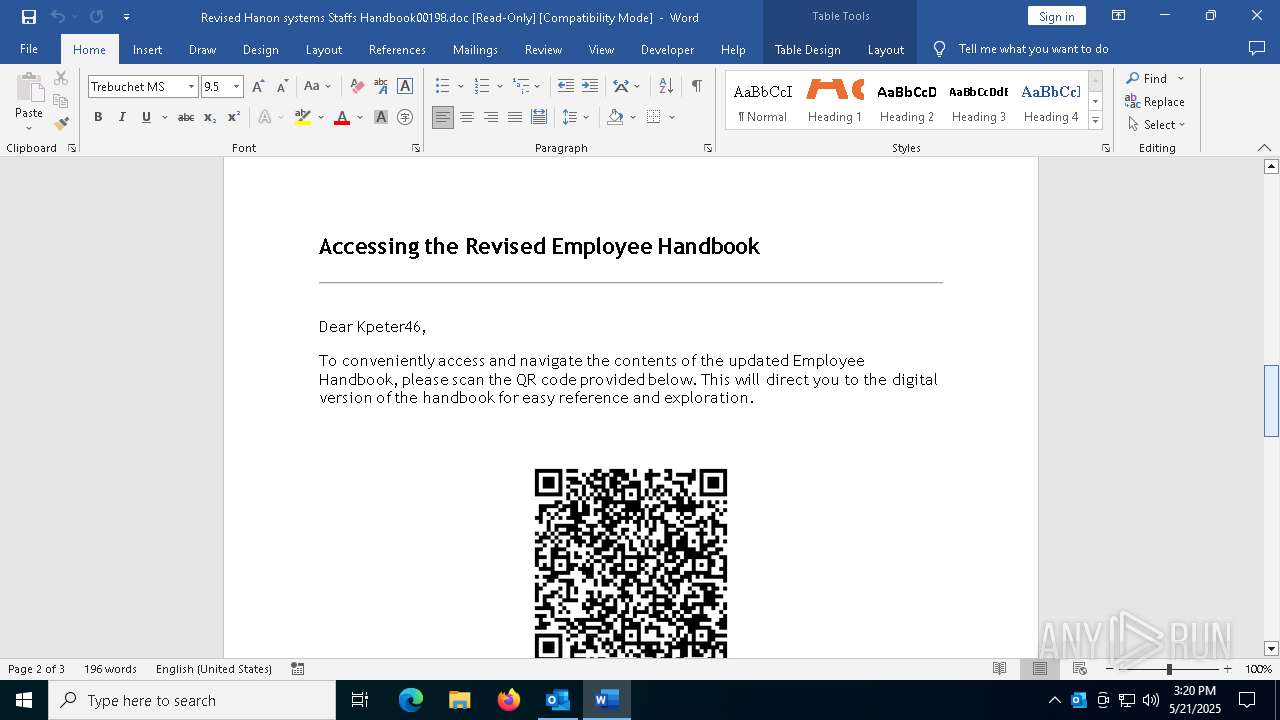Open the Font dialog launcher
This screenshot has width=1280, height=720.
(416, 148)
